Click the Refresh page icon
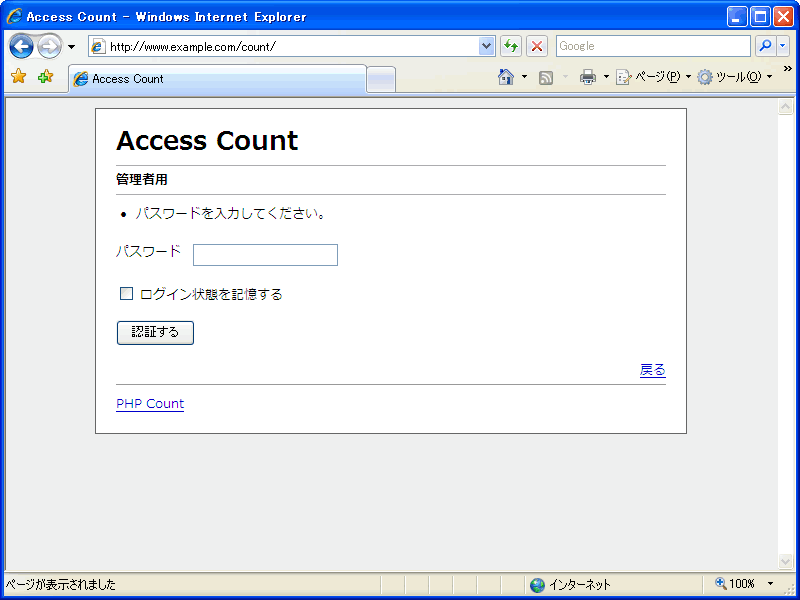This screenshot has height=600, width=800. 511,46
